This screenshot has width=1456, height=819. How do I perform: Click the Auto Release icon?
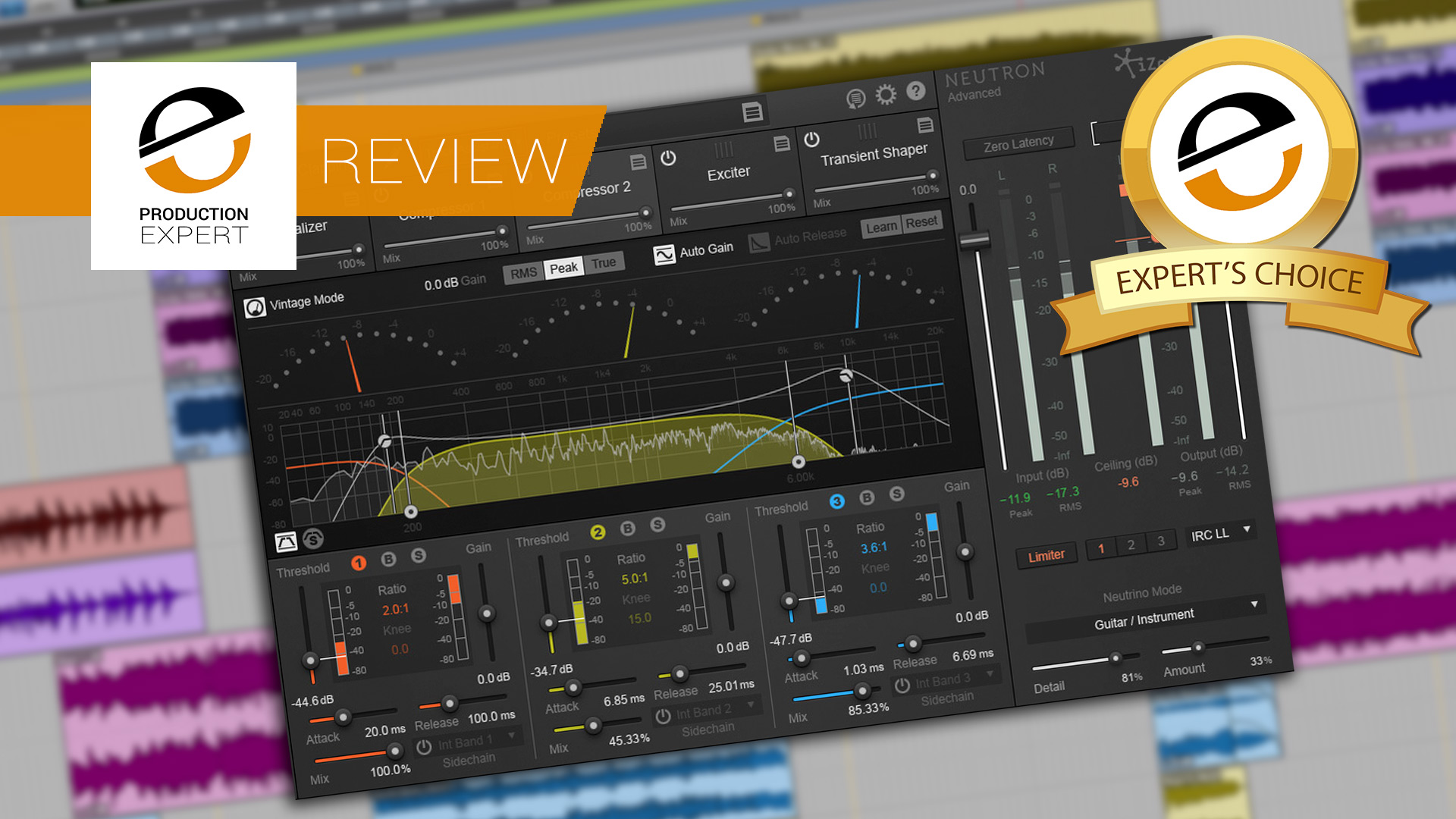759,243
